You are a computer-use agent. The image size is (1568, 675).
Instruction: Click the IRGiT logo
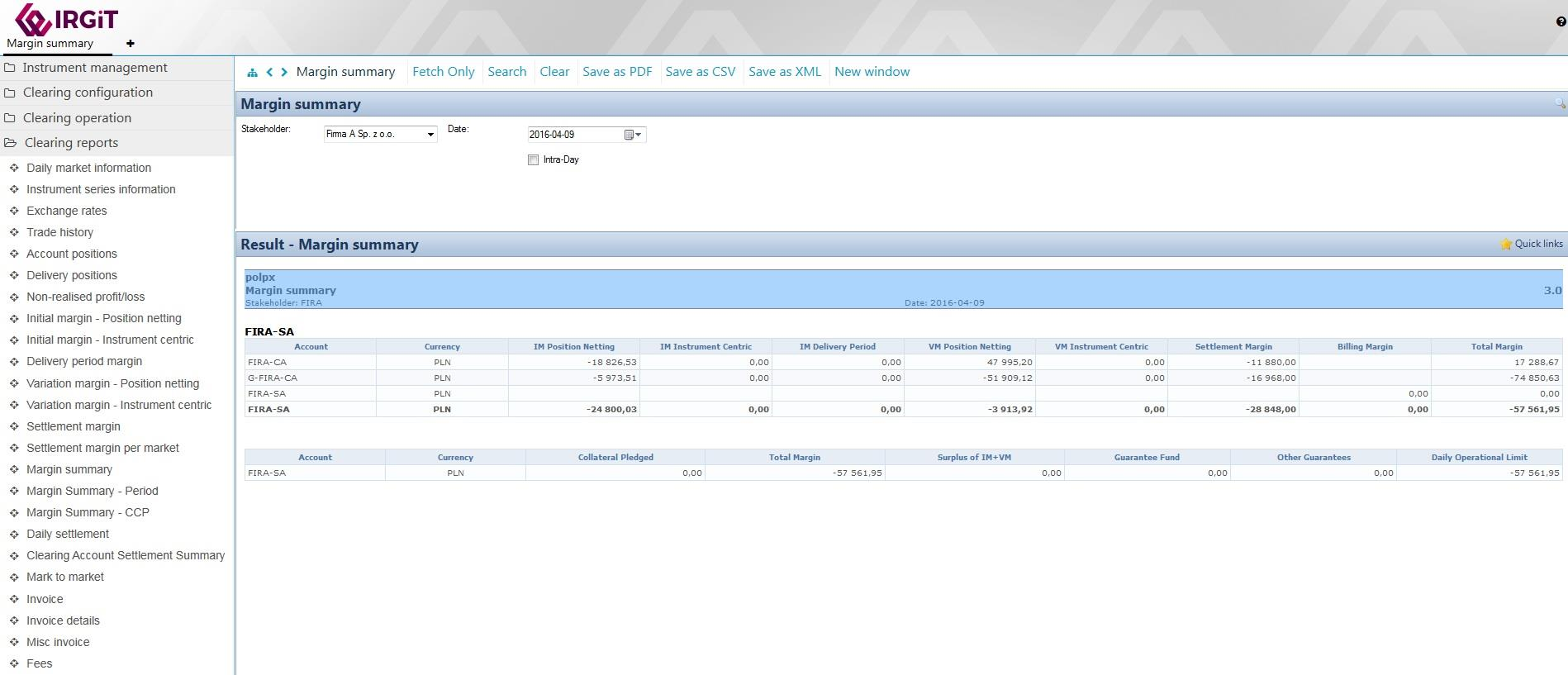tap(66, 18)
